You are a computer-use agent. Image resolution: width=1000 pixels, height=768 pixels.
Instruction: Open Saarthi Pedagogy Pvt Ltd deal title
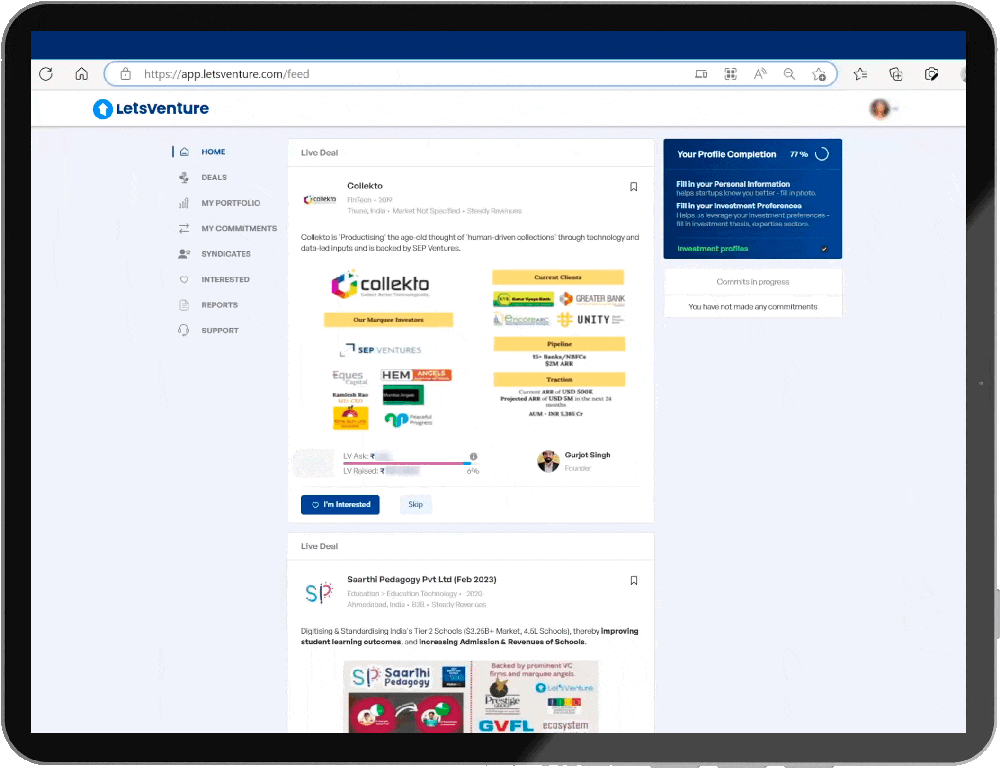click(x=422, y=579)
